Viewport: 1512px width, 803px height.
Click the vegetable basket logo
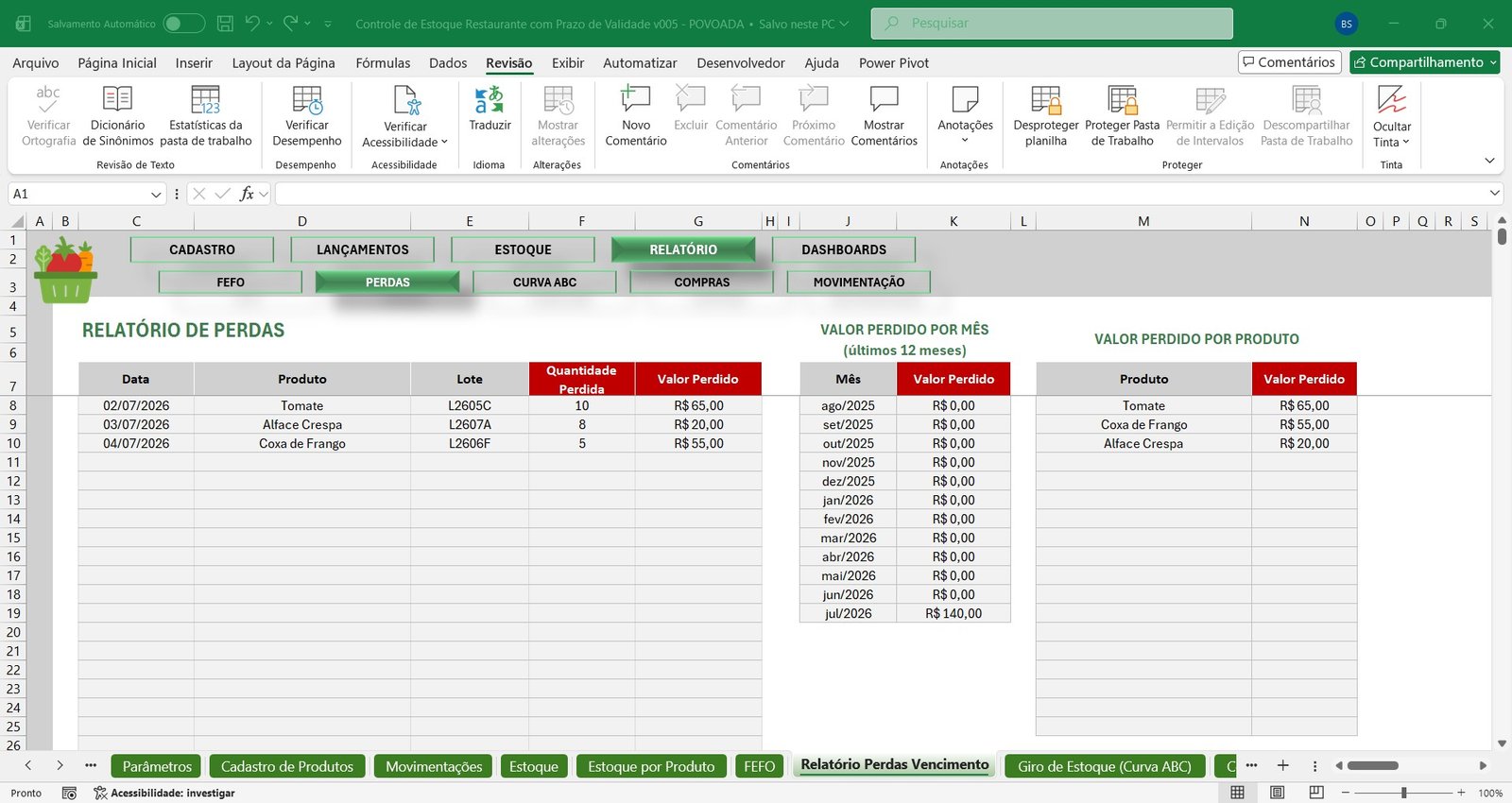64,270
